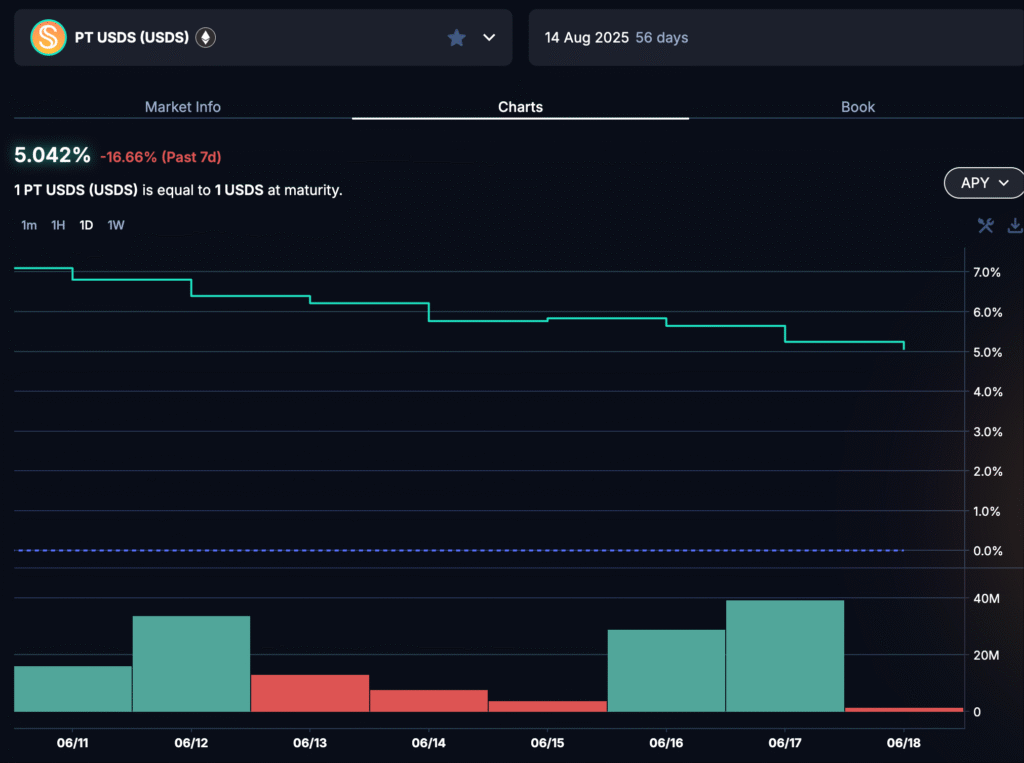Select the 1D timeframe
The height and width of the screenshot is (763, 1024).
[86, 225]
